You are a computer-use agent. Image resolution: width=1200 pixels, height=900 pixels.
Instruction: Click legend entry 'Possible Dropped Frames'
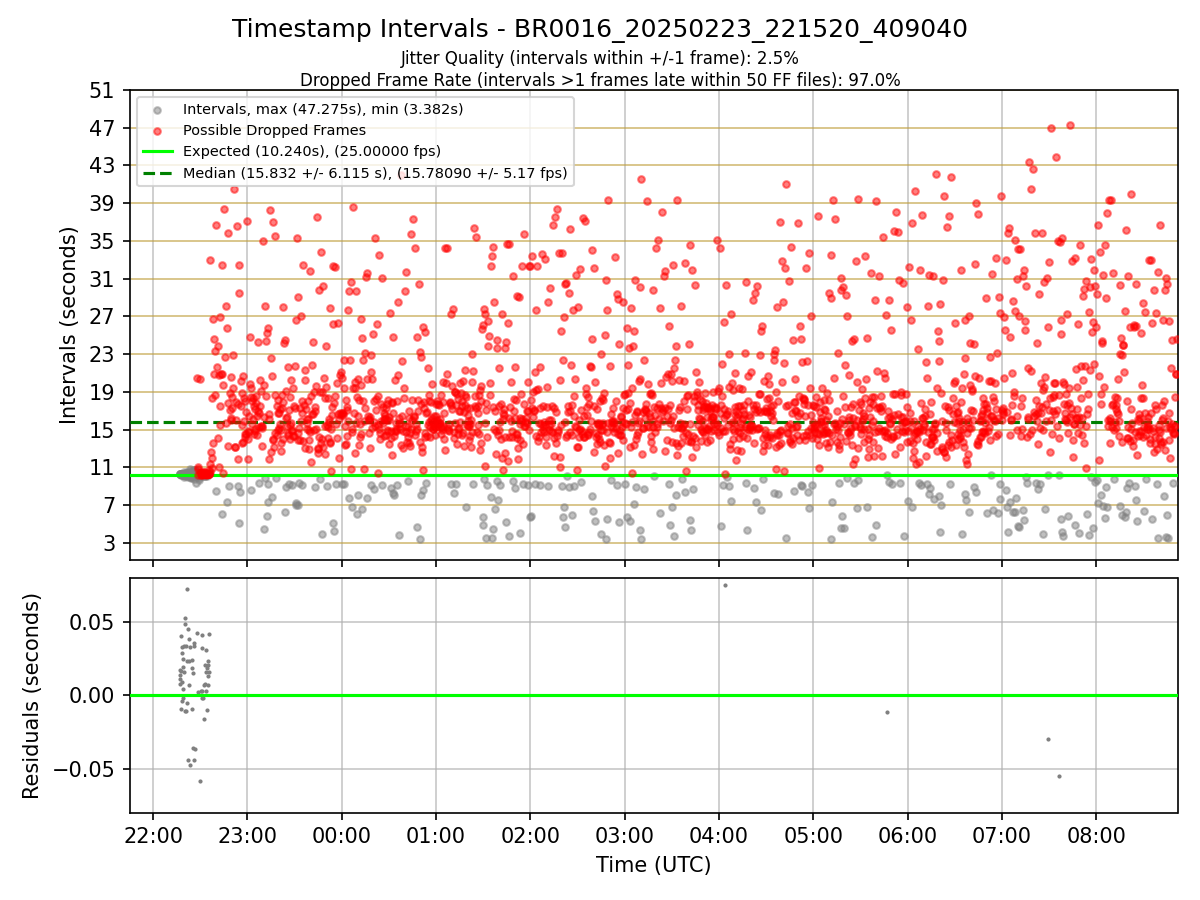pos(274,130)
